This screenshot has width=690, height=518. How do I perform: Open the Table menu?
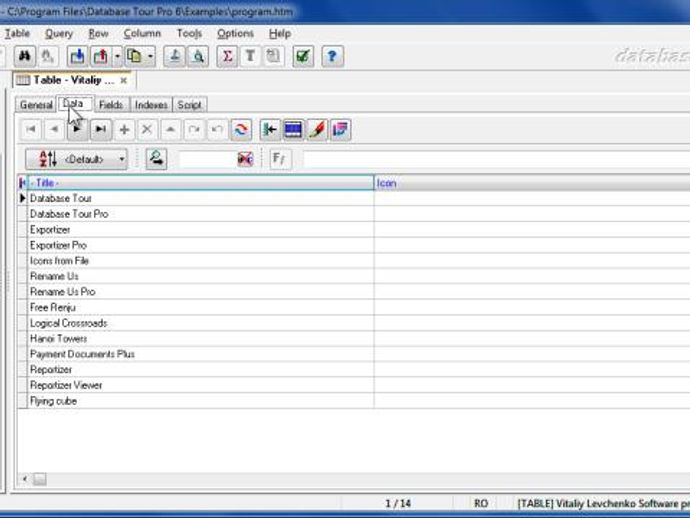(x=17, y=33)
